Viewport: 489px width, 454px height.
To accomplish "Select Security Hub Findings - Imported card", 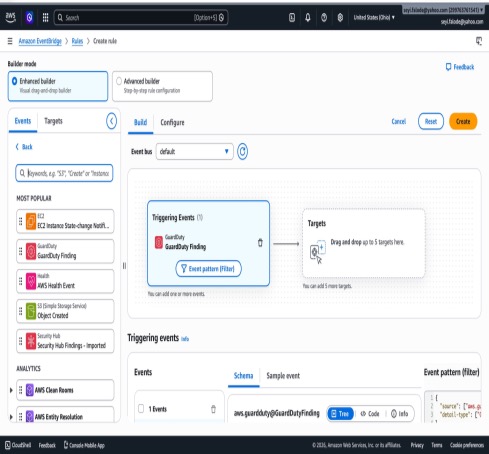I will 65,341.
